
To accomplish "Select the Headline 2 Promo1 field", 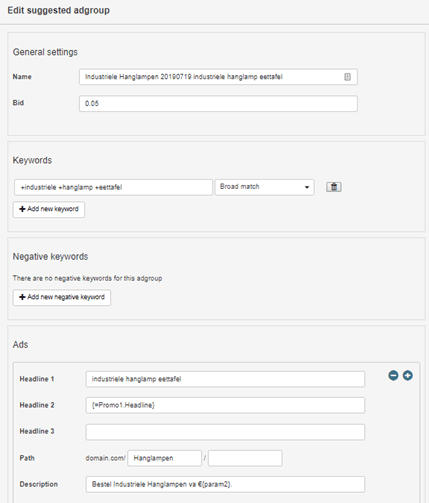I will [225, 405].
